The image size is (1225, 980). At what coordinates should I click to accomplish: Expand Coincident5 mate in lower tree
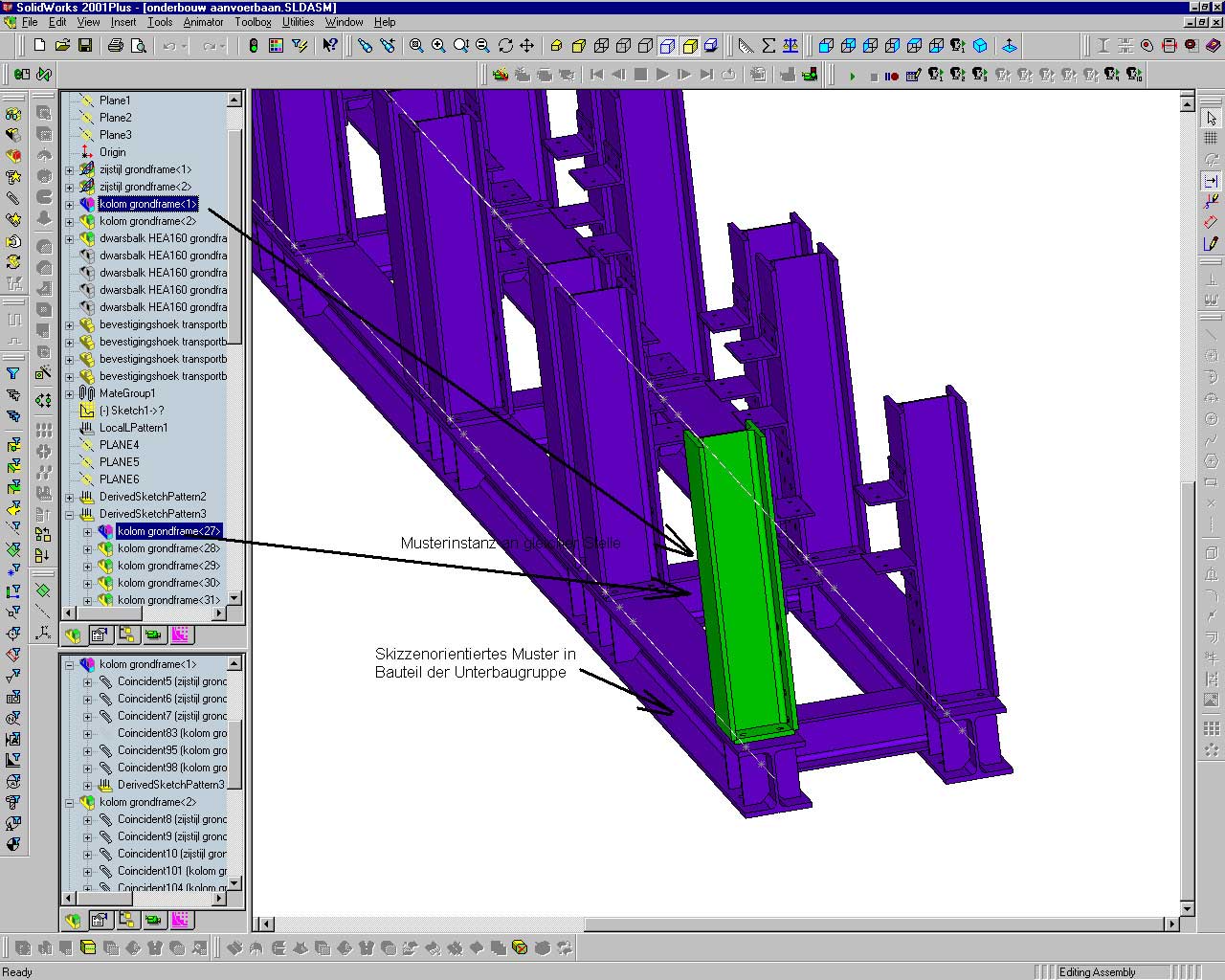[87, 681]
